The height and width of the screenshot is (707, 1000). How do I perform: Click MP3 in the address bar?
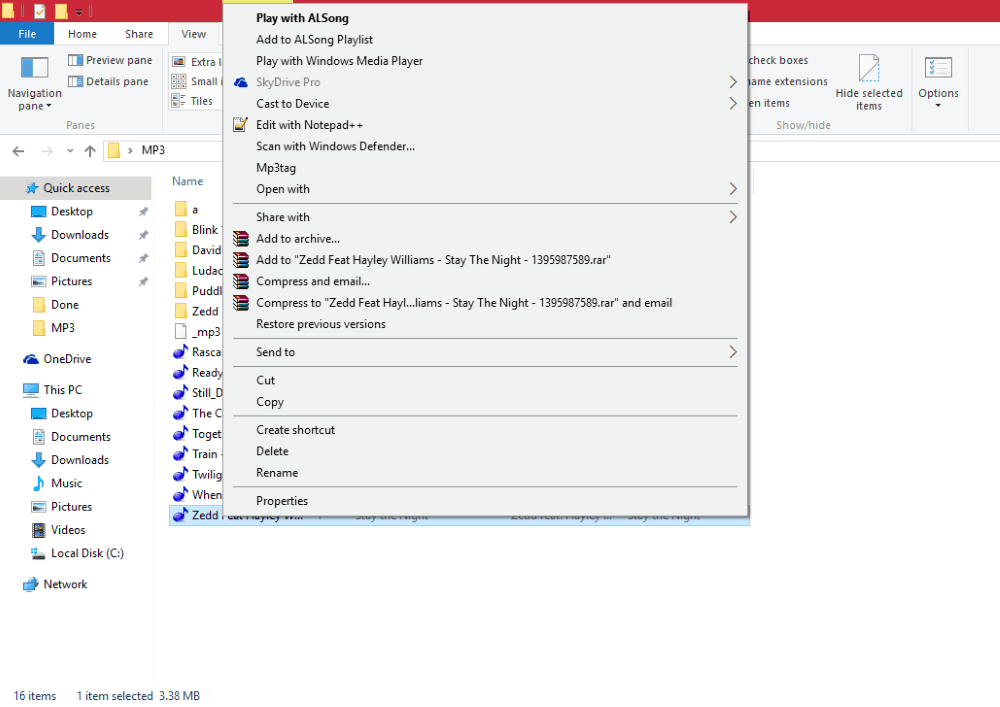[x=153, y=150]
